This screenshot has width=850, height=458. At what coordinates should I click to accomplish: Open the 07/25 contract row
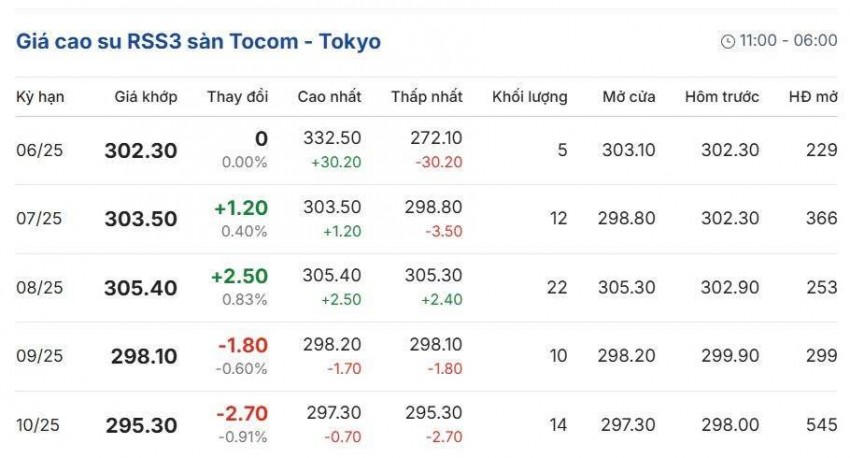[40, 219]
